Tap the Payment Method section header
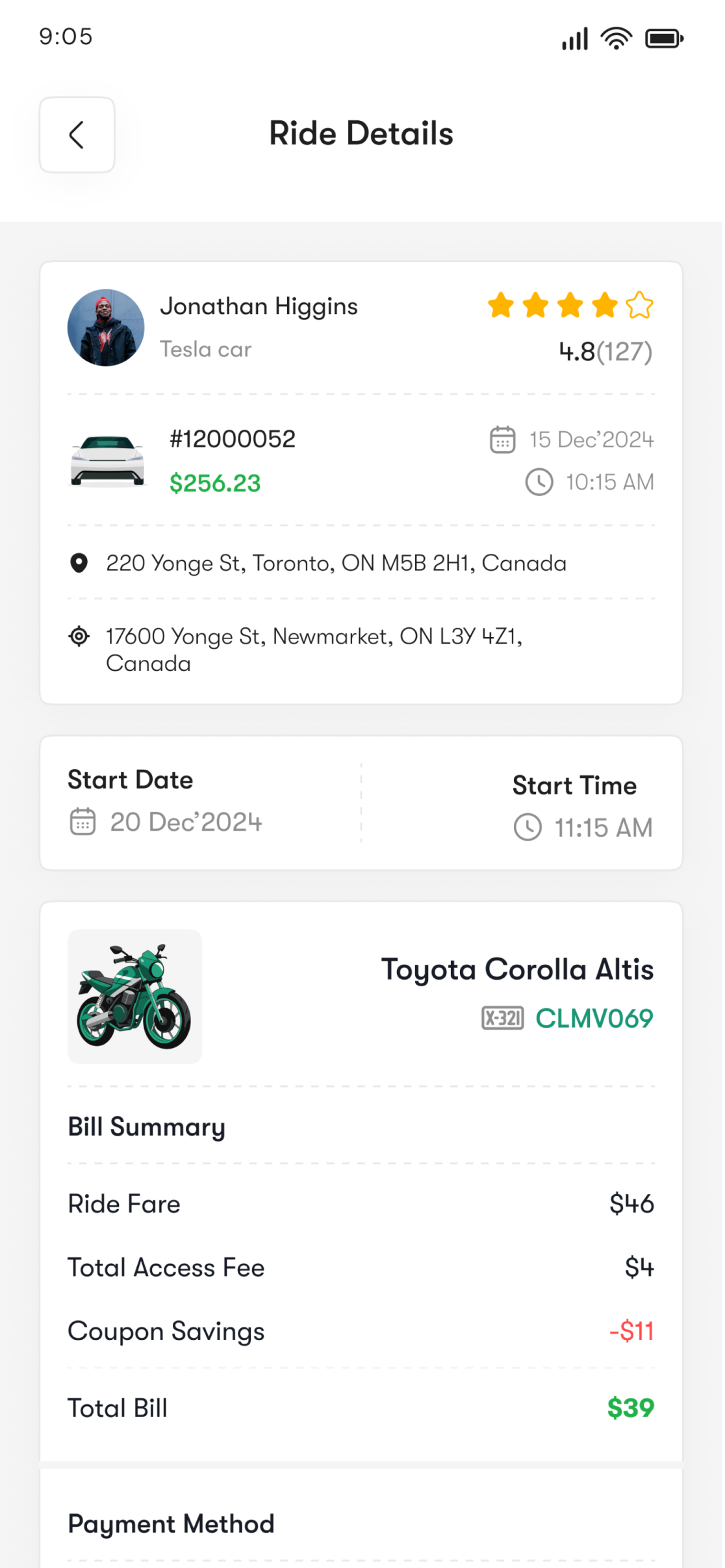725x1568 pixels. [x=171, y=1524]
